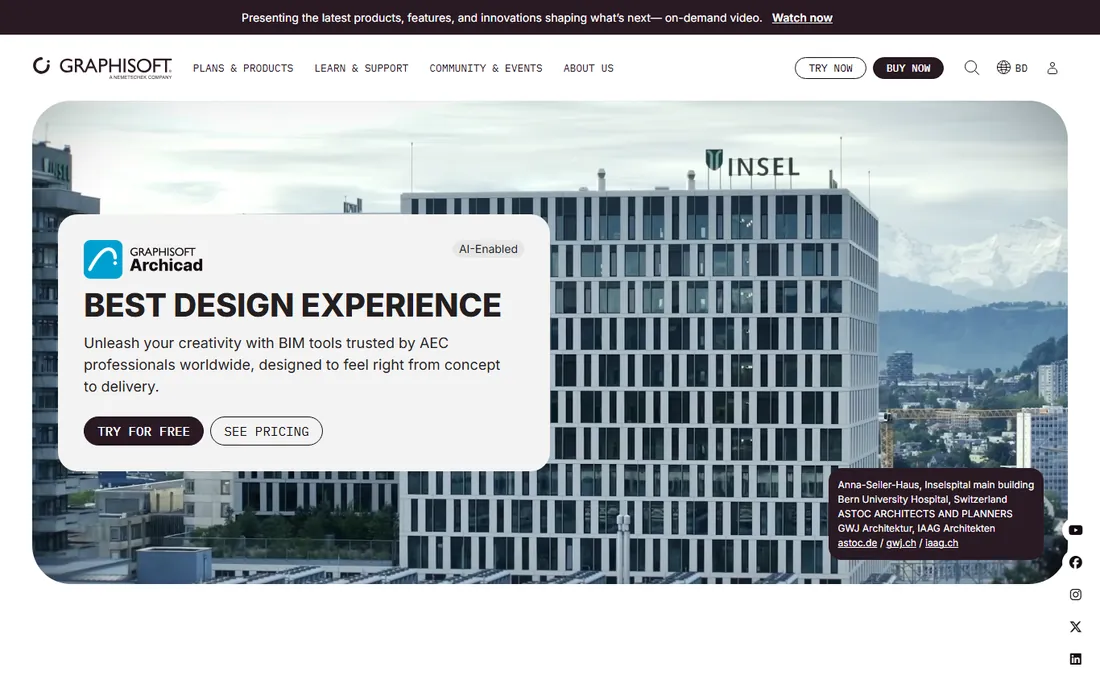Click the Buy Now header button
This screenshot has width=1100, height=688.
[908, 68]
